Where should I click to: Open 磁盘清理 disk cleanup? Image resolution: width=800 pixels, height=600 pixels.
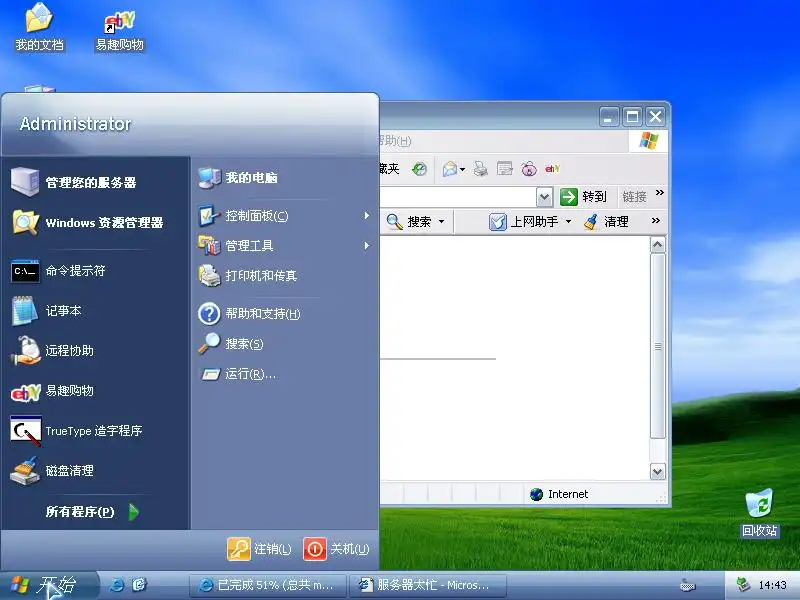coord(52,470)
